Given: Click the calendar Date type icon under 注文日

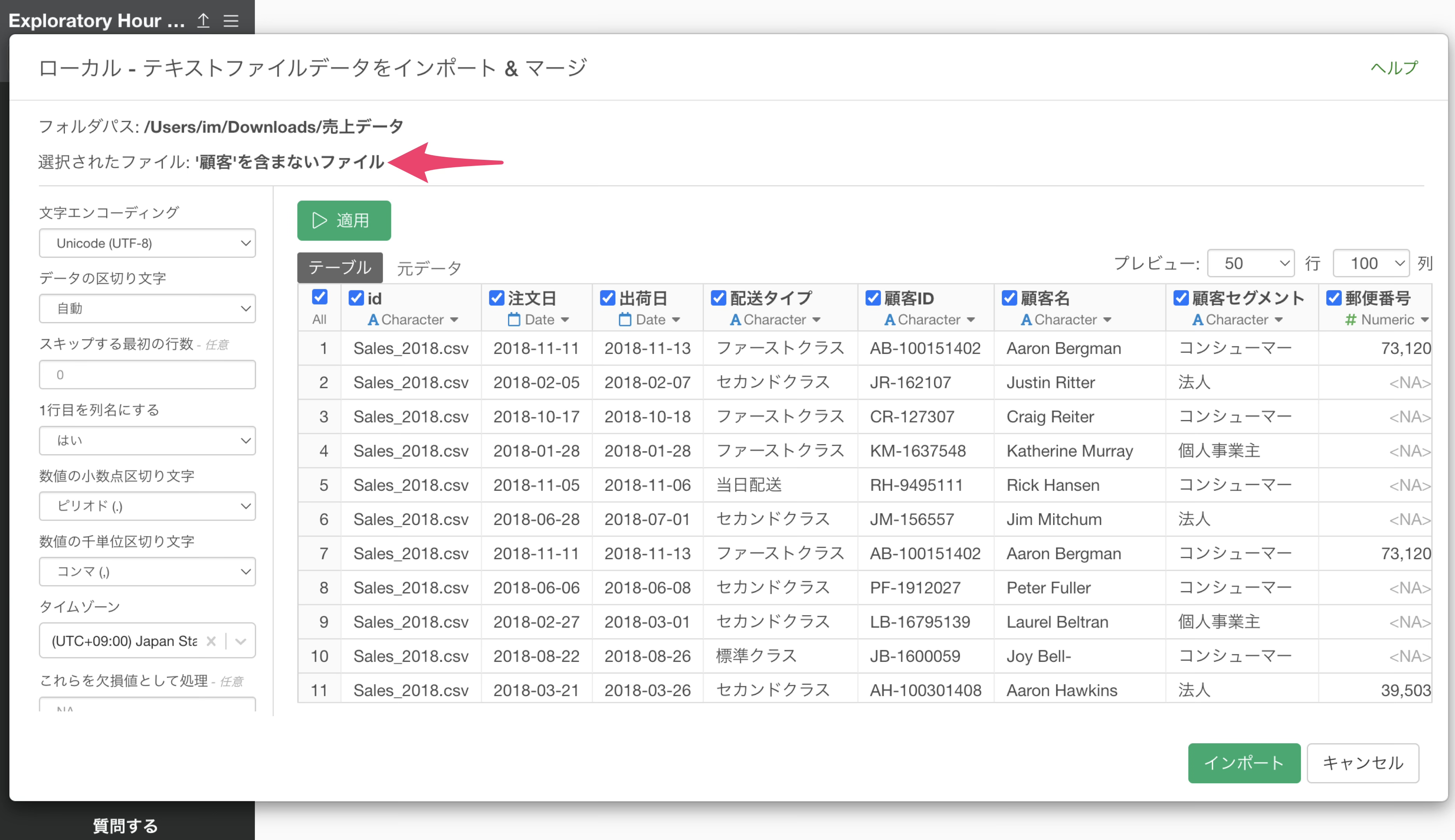Looking at the screenshot, I should click(514, 320).
